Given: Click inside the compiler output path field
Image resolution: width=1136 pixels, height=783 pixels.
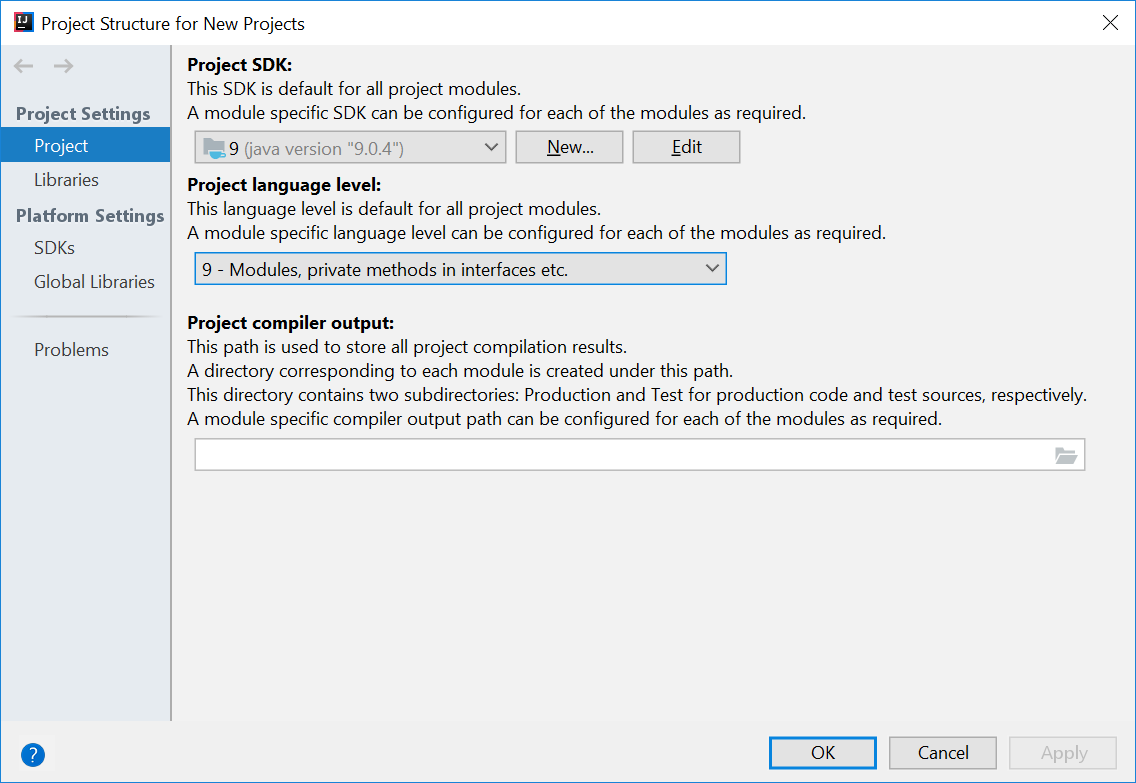Looking at the screenshot, I should pos(600,454).
